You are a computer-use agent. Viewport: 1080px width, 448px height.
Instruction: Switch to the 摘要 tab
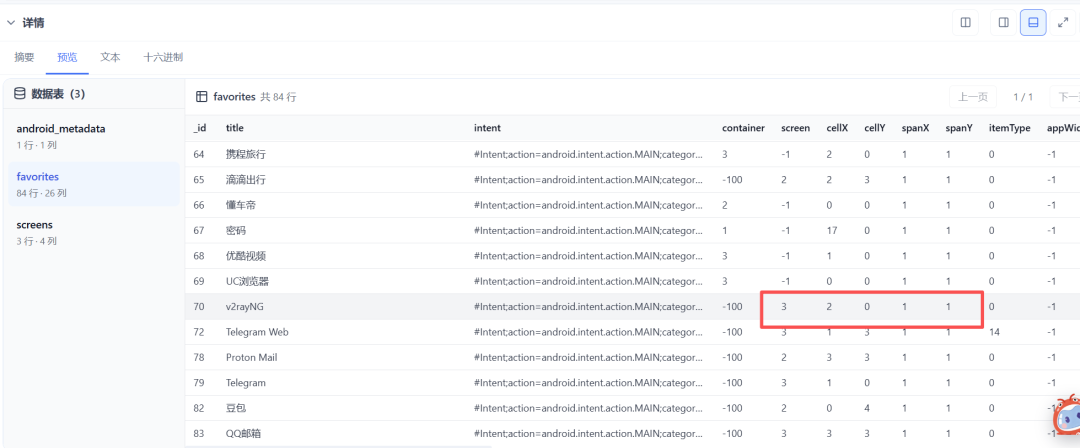(24, 57)
